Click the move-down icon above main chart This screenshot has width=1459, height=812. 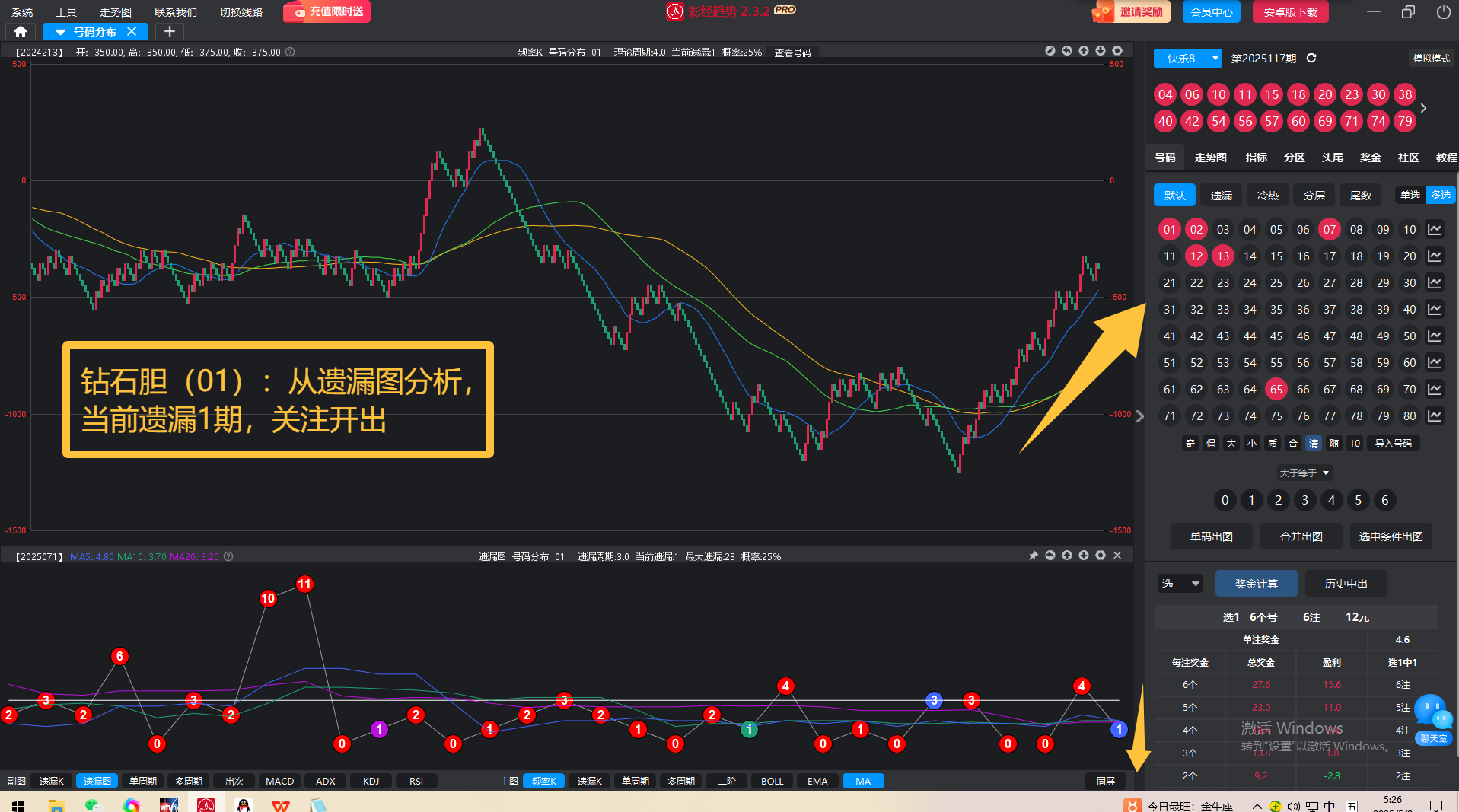point(1101,51)
